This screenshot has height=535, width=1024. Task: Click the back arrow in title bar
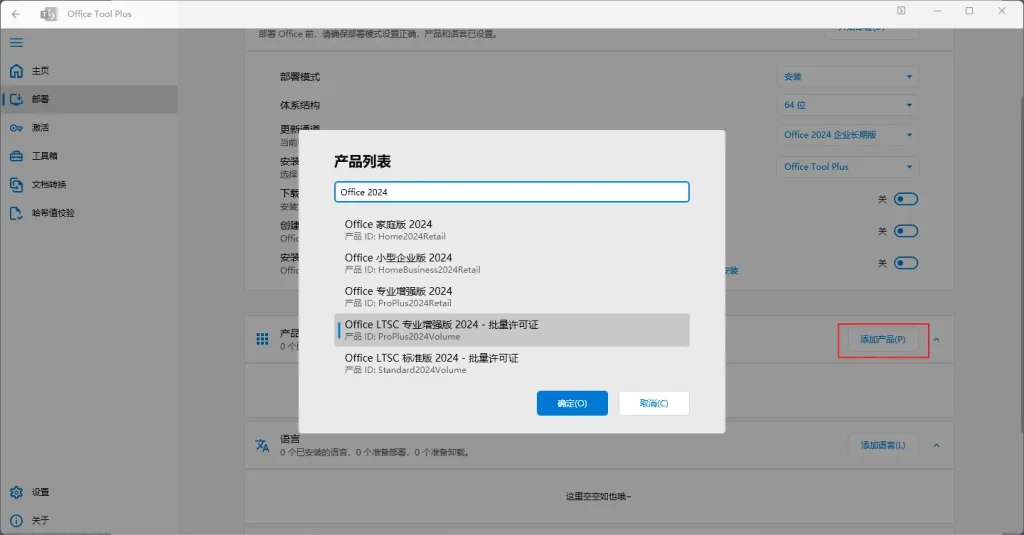(16, 14)
